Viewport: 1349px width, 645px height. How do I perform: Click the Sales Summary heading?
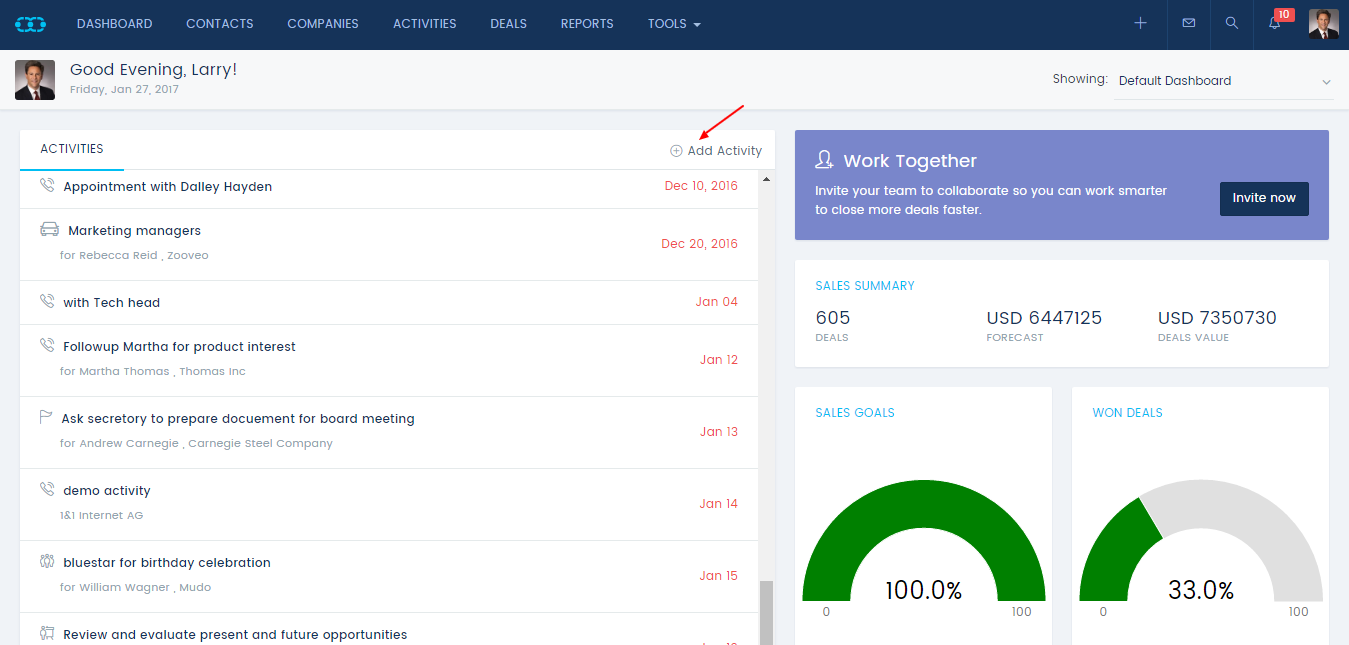point(865,286)
